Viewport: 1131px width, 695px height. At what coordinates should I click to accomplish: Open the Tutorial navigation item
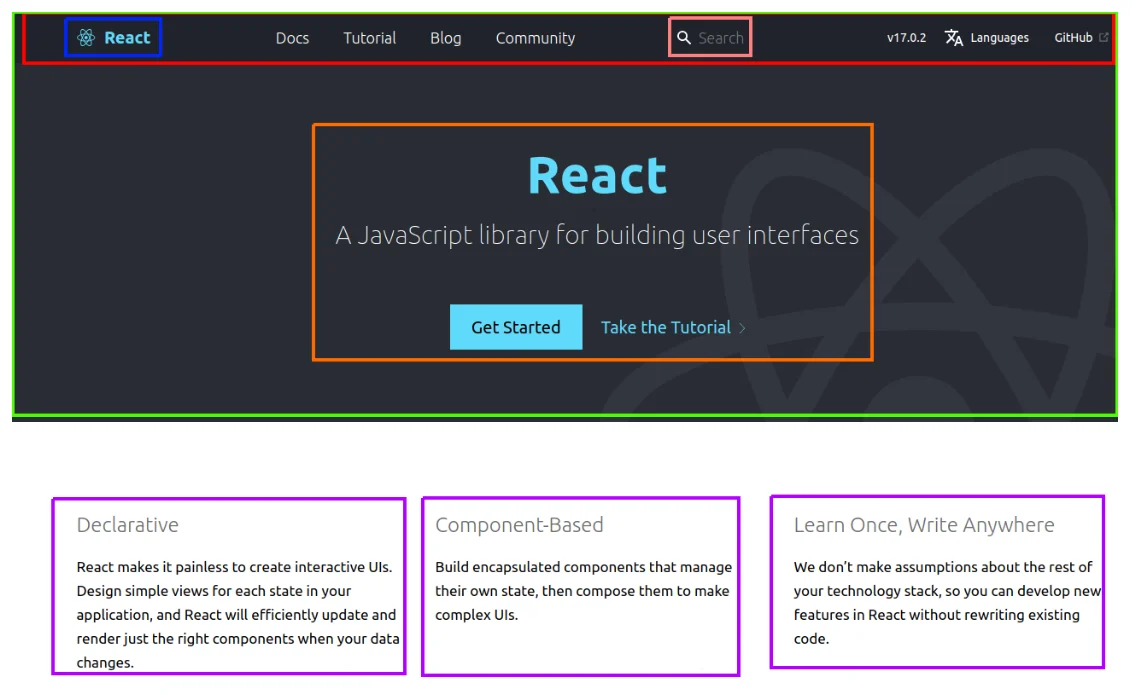[x=369, y=38]
